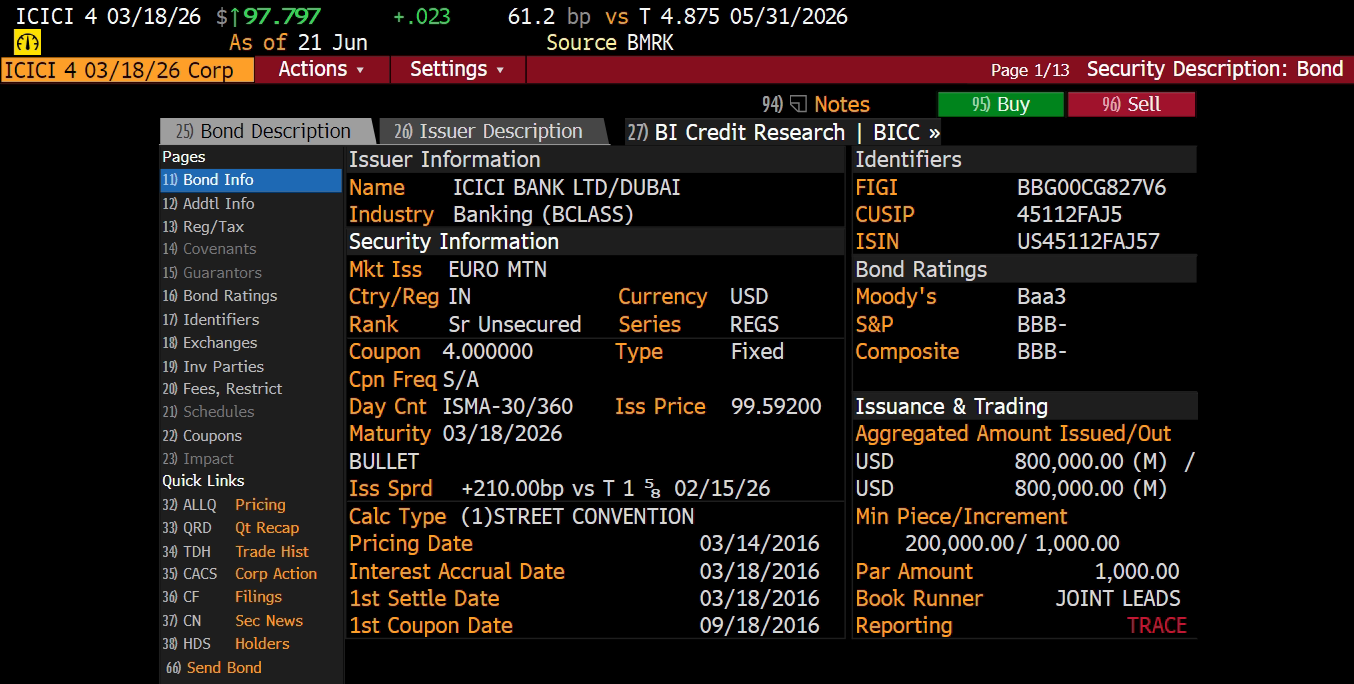Click the Pricing Date 03/14/2016
The width and height of the screenshot is (1354, 684).
(x=759, y=544)
